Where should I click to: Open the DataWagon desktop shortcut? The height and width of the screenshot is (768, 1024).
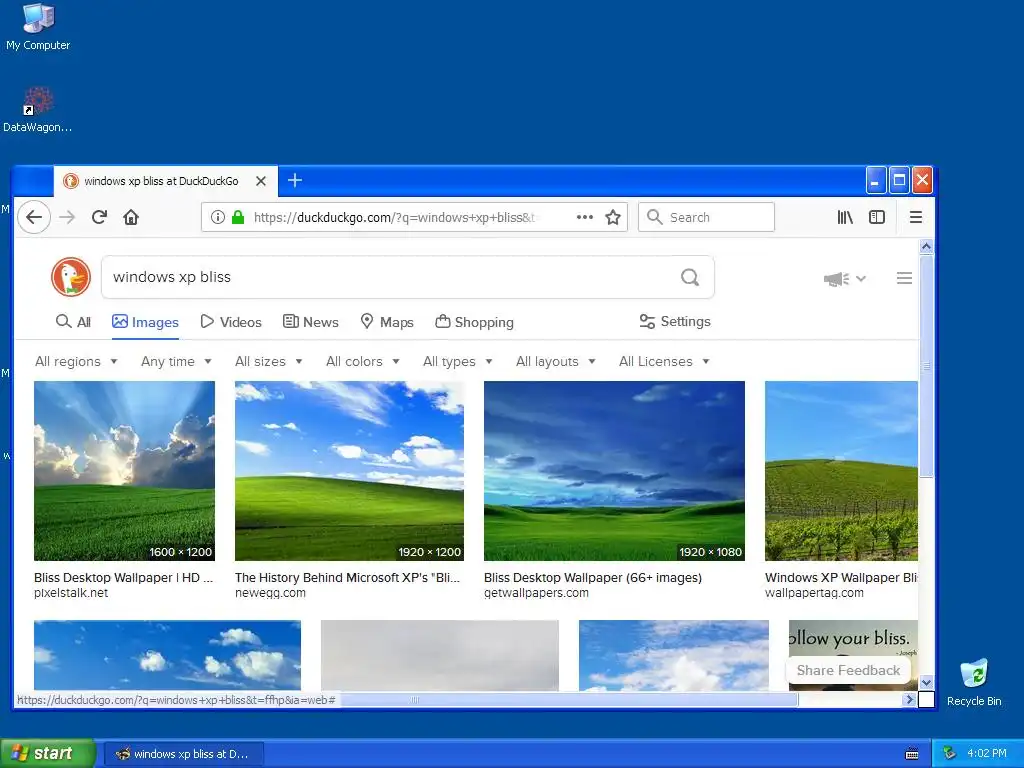tap(38, 110)
